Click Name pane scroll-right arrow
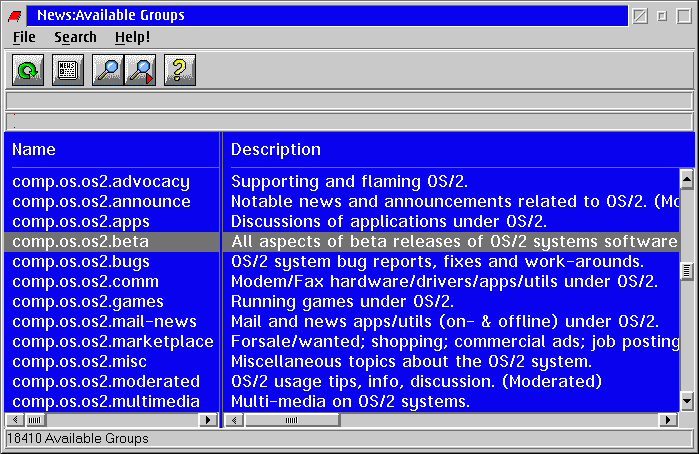The image size is (699, 454). [208, 420]
